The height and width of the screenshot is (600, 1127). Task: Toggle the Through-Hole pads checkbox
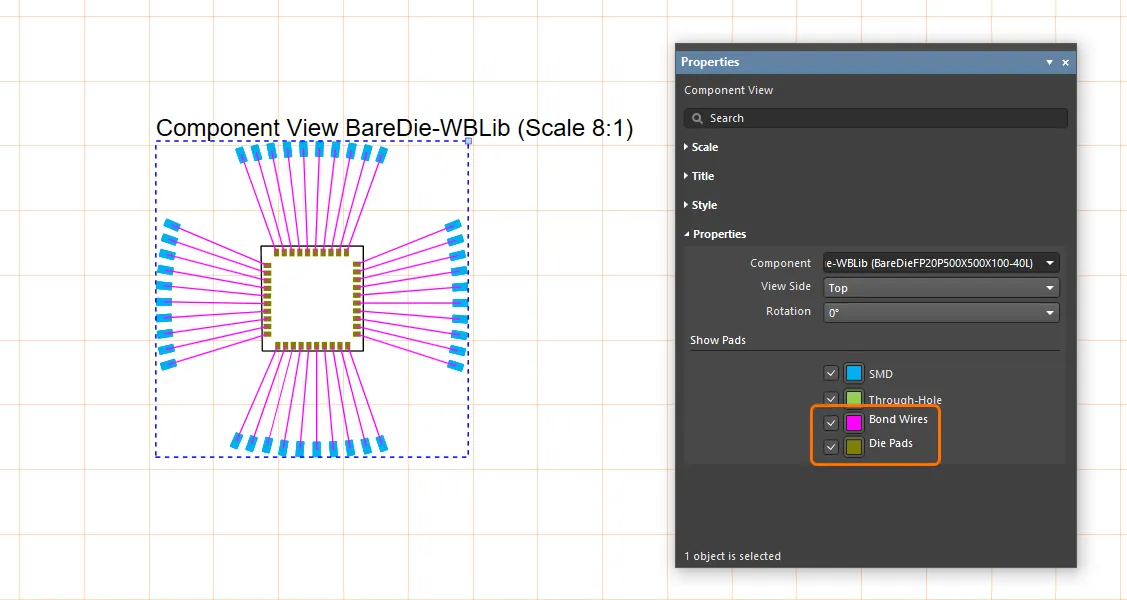(x=831, y=398)
